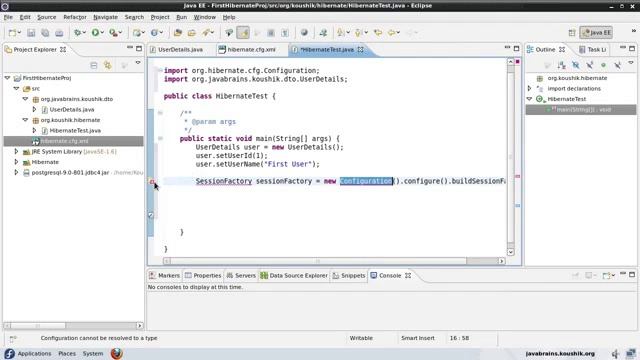Click the Search flashlight toolbar icon

[x=207, y=33]
